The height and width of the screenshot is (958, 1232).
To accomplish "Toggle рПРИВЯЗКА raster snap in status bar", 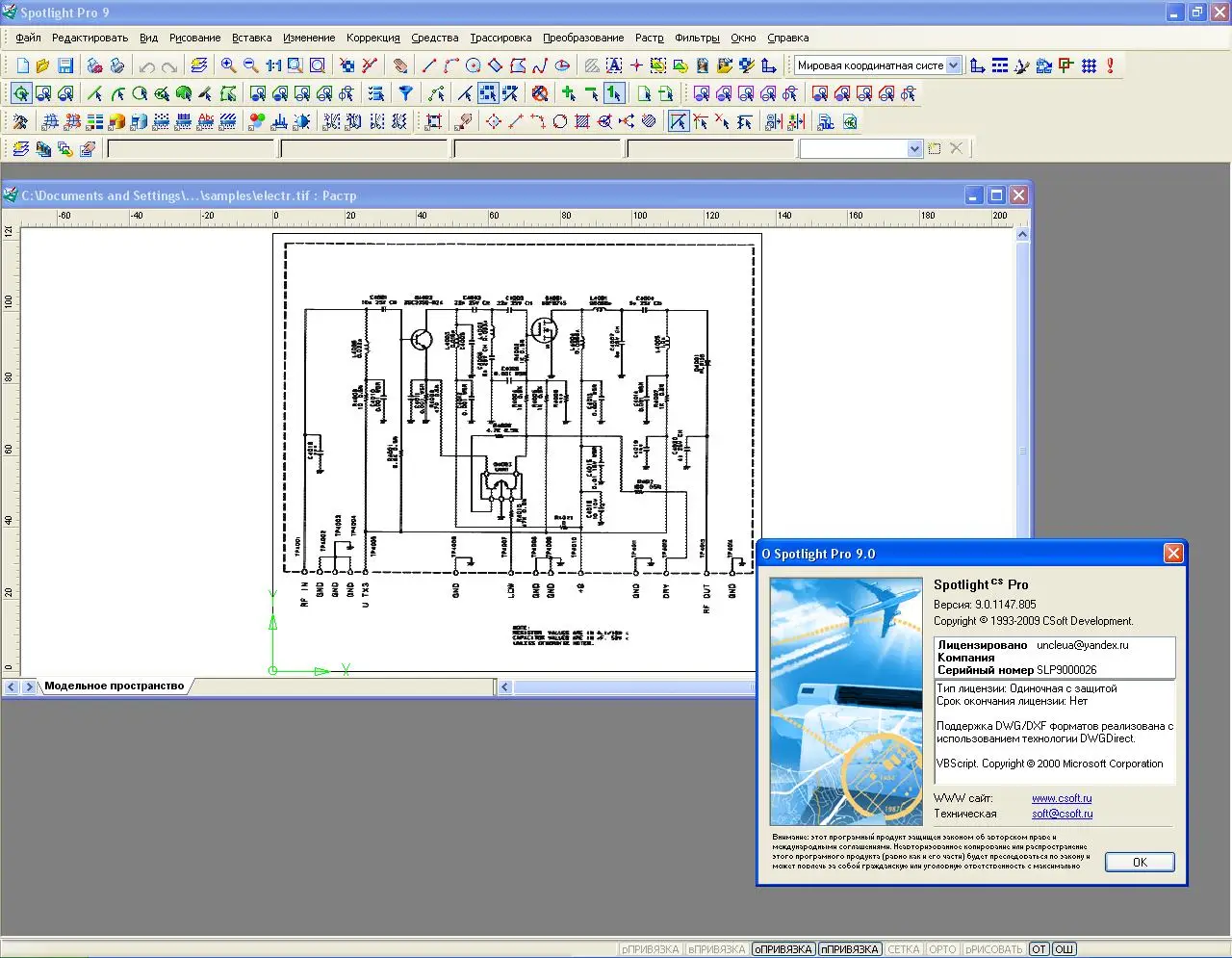I will point(651,949).
